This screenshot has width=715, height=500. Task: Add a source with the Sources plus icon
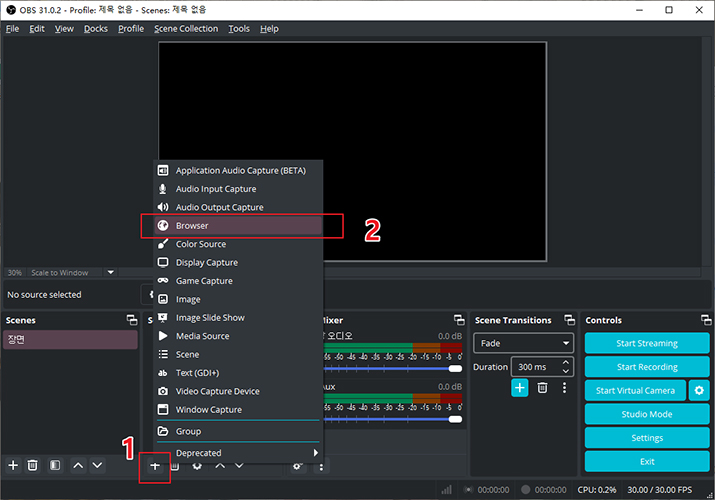pyautogui.click(x=155, y=466)
